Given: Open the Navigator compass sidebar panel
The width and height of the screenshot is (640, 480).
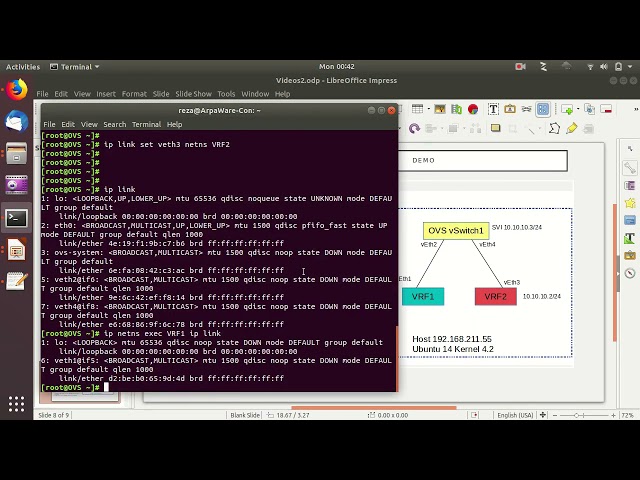Looking at the screenshot, I should coord(629,273).
